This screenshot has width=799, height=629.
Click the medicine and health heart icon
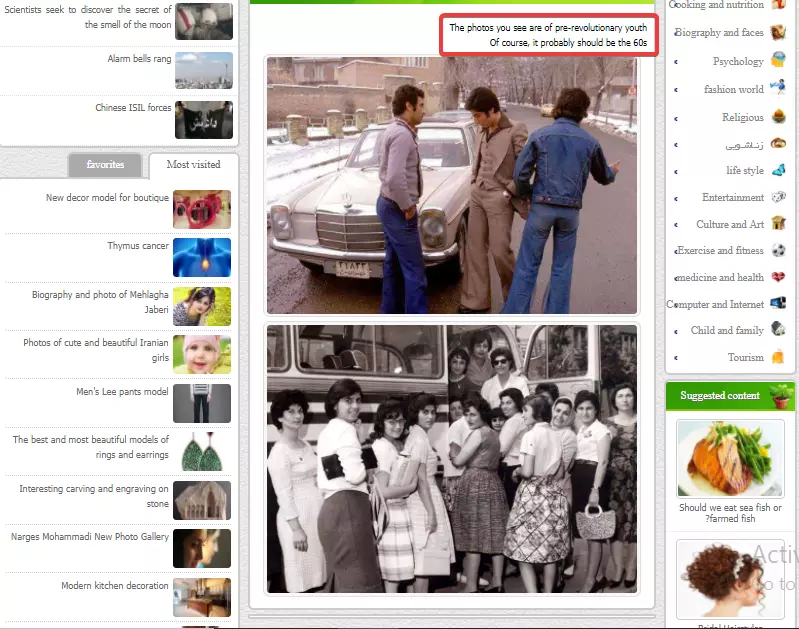point(778,277)
